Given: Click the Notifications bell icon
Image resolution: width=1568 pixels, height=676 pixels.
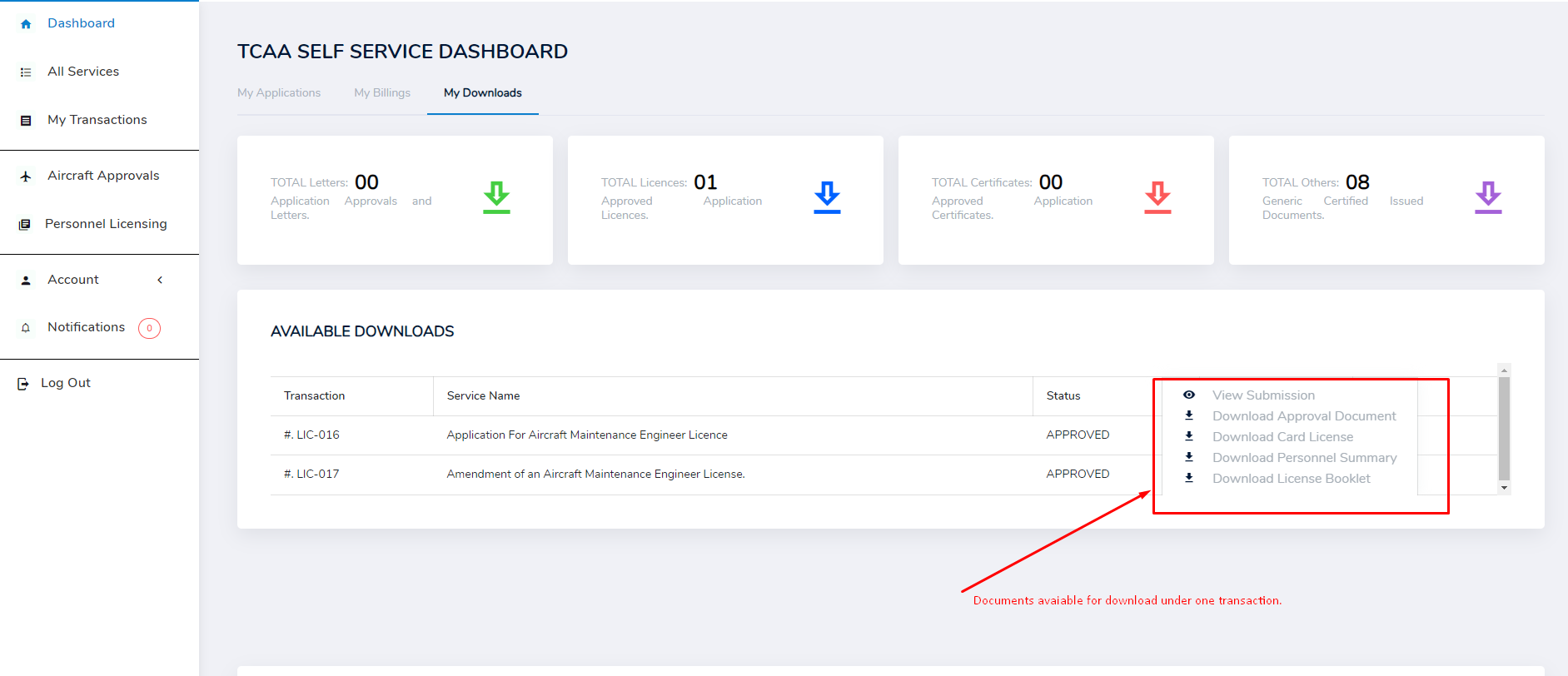Looking at the screenshot, I should (x=26, y=328).
